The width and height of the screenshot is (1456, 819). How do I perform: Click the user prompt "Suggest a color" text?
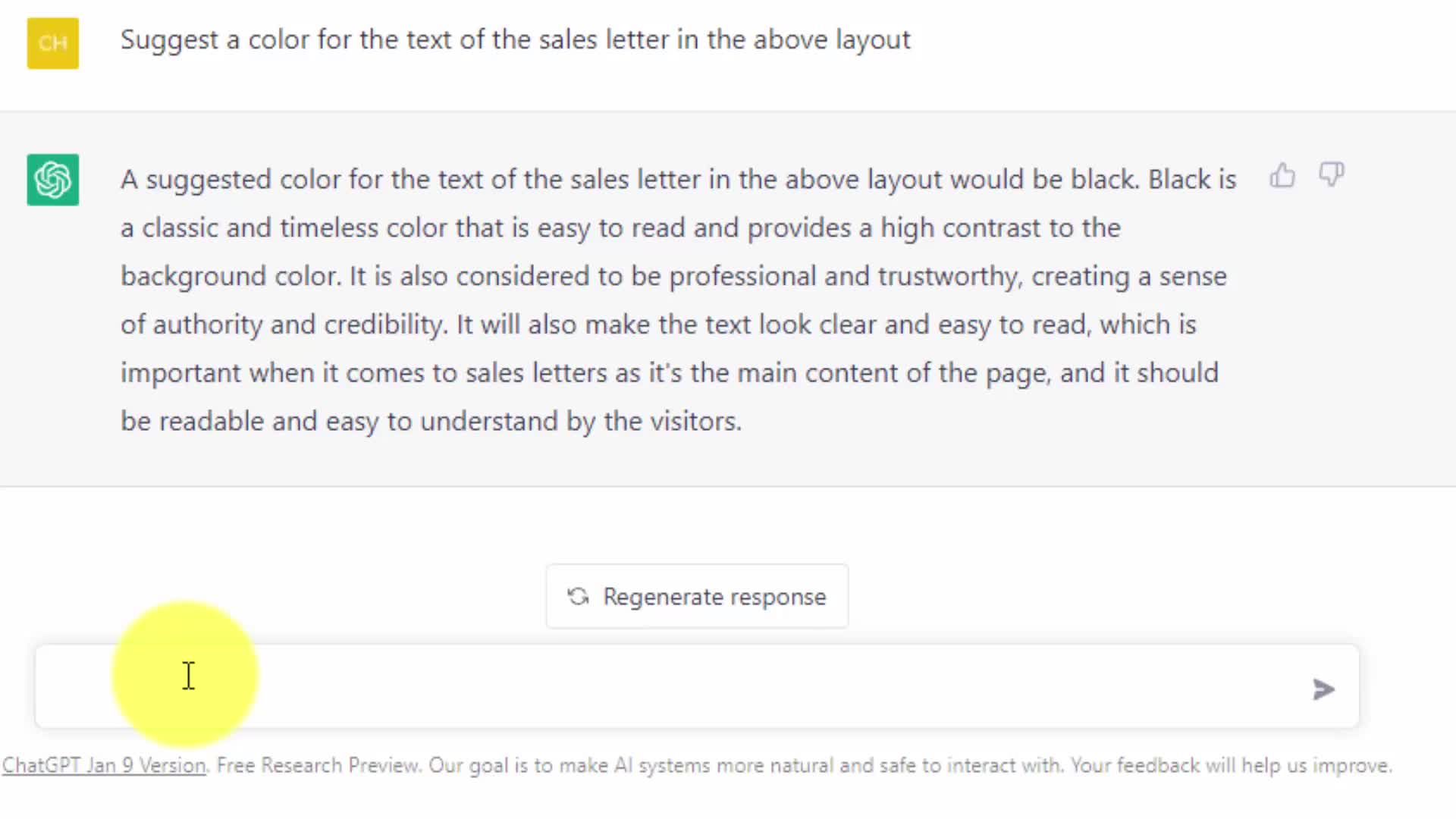point(515,39)
